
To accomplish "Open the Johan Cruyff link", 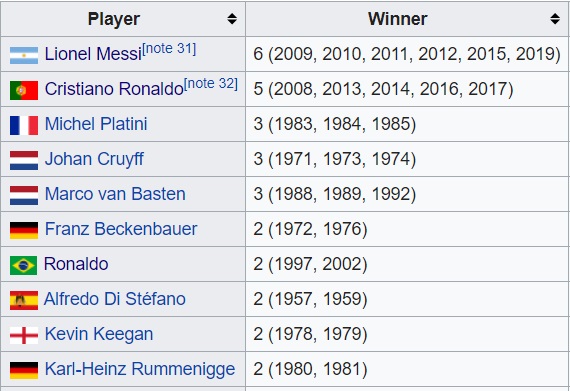I will click(x=94, y=160).
